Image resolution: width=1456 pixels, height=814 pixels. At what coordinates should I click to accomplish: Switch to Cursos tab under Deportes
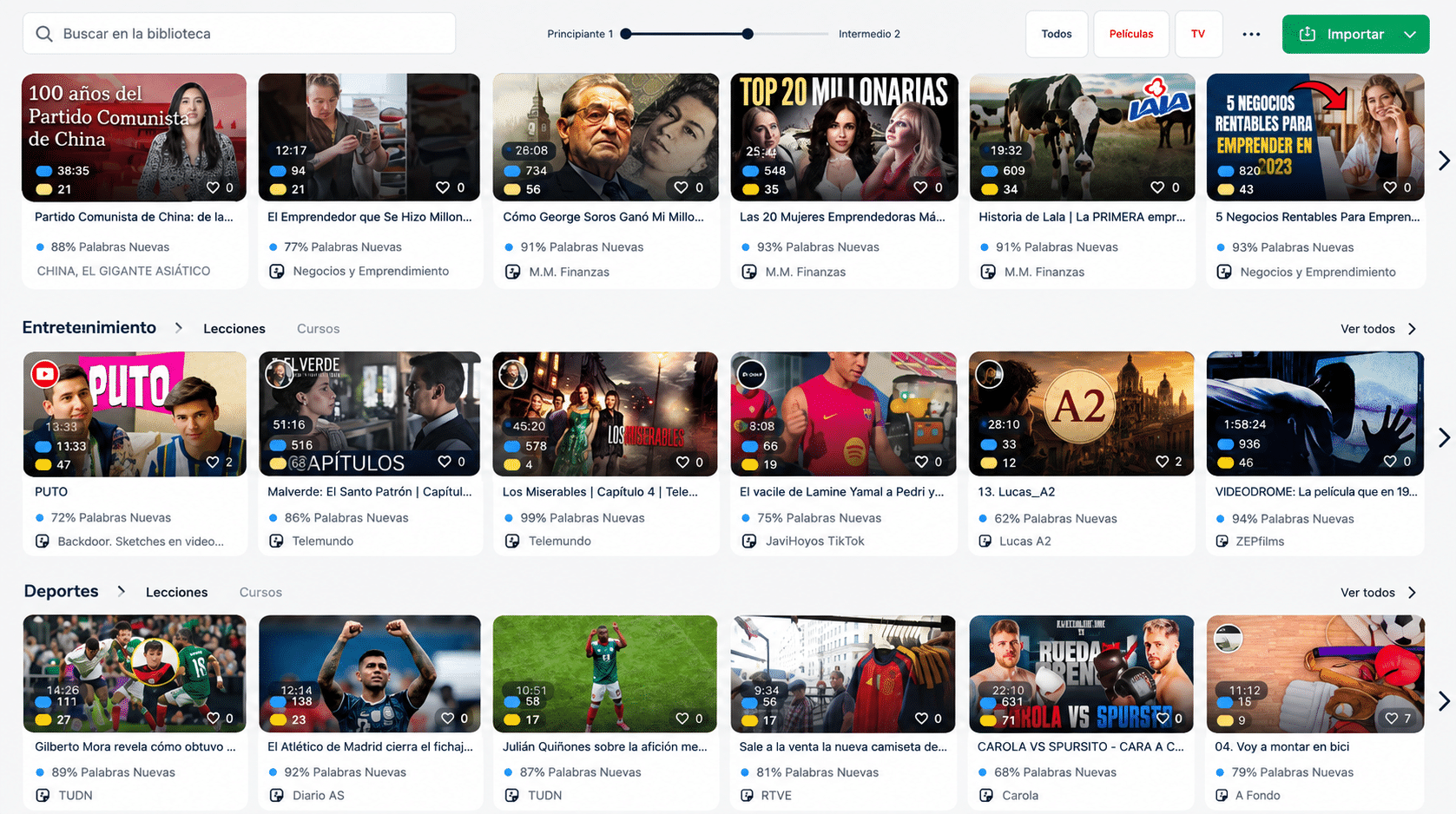pyautogui.click(x=260, y=592)
